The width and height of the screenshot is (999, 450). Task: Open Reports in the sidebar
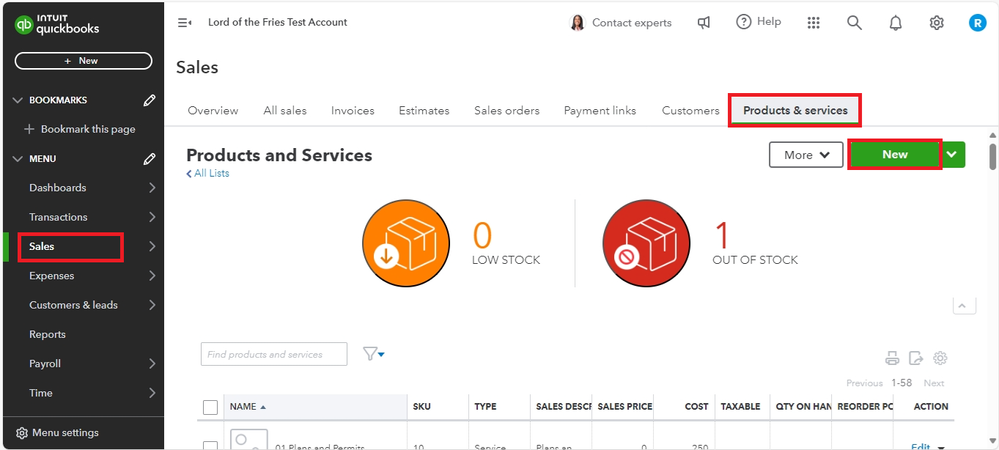click(x=47, y=334)
